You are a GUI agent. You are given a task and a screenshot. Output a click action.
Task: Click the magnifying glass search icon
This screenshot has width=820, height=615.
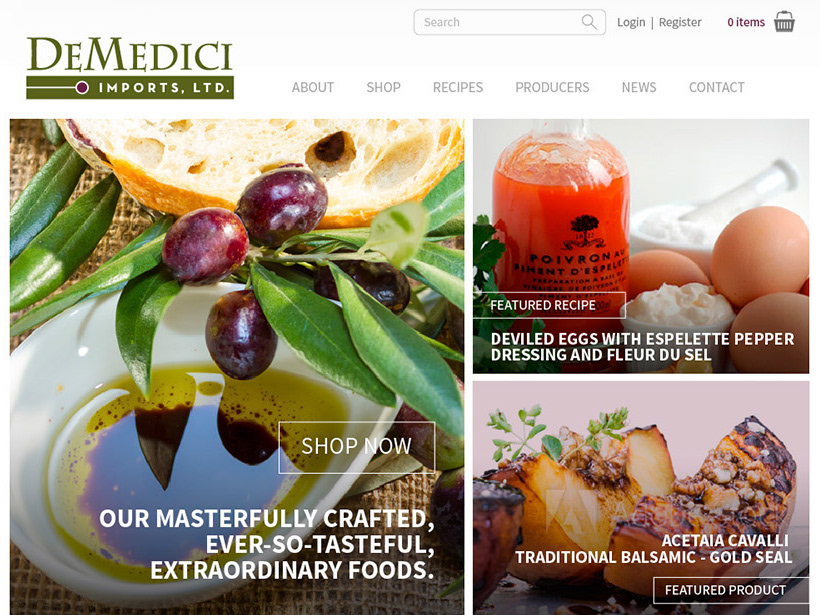point(589,22)
